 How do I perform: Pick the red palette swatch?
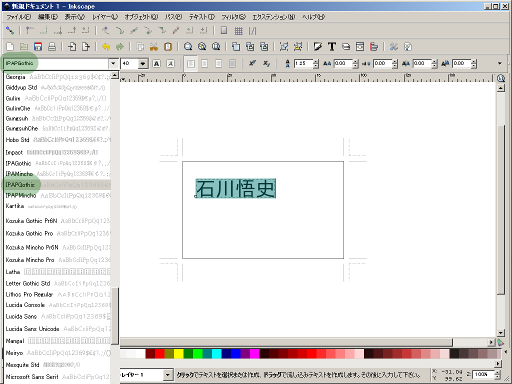160,353
